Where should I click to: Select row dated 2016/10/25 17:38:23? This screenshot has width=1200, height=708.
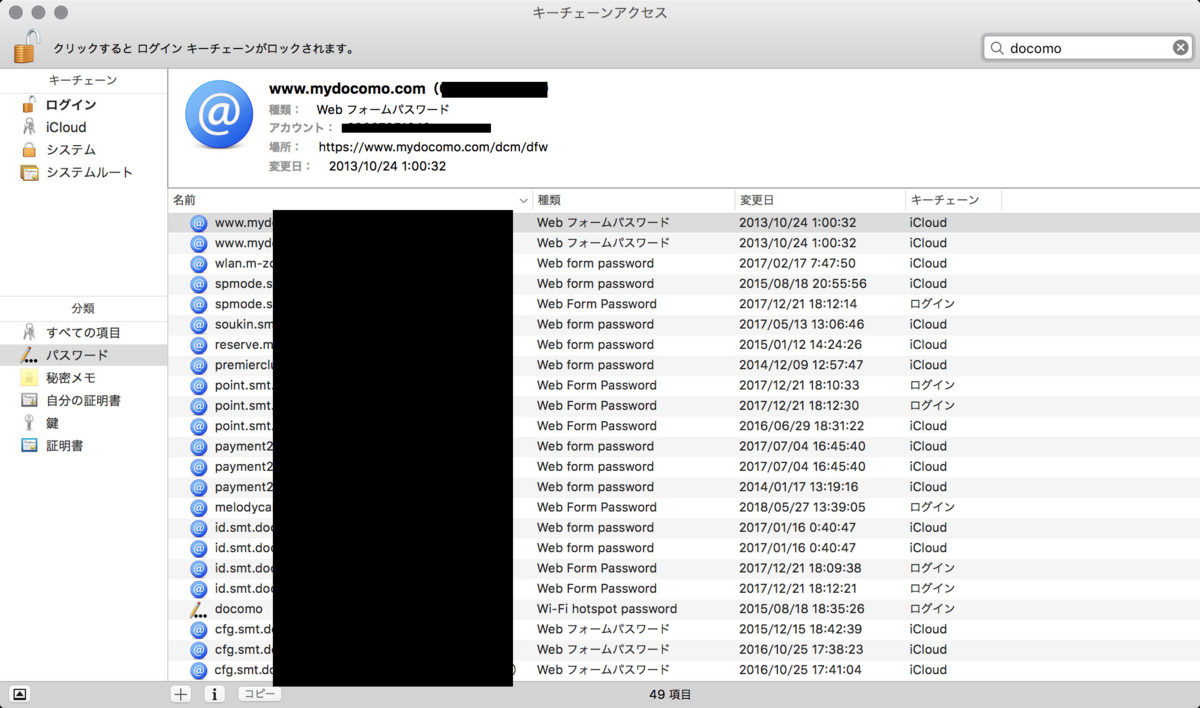point(684,650)
